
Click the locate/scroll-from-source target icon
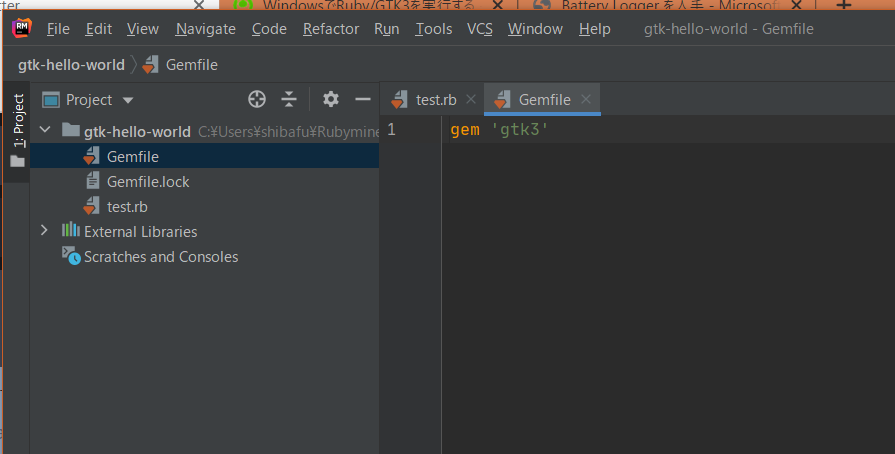click(257, 99)
